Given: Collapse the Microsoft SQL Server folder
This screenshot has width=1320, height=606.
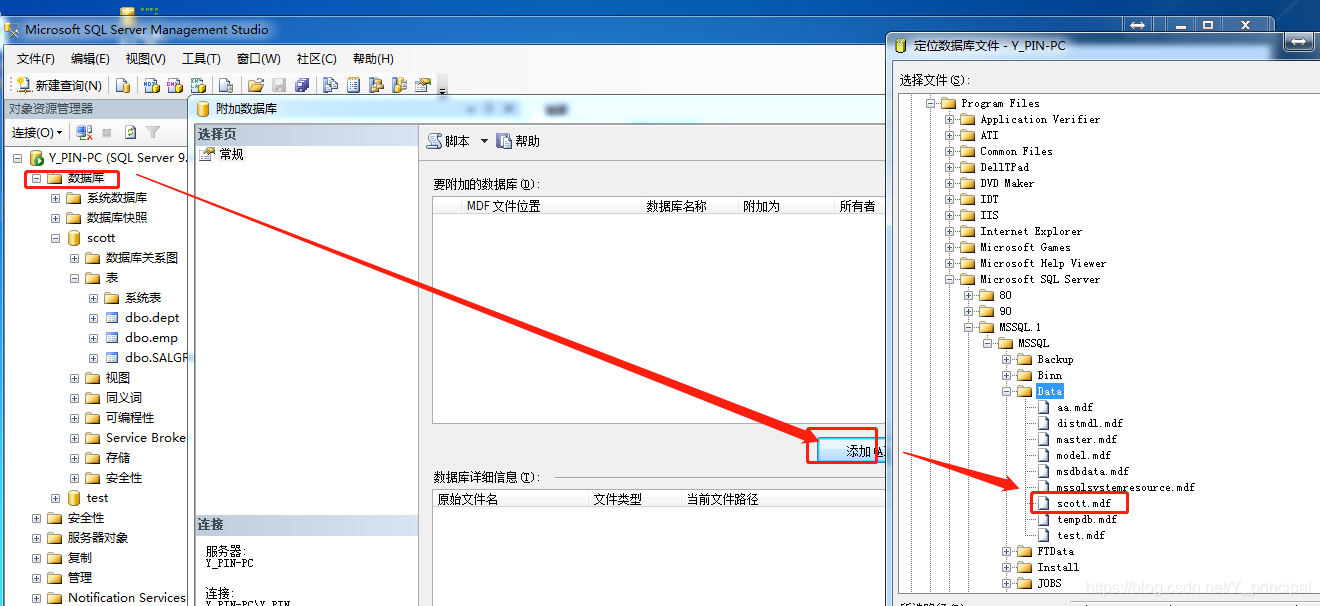Looking at the screenshot, I should [x=950, y=279].
